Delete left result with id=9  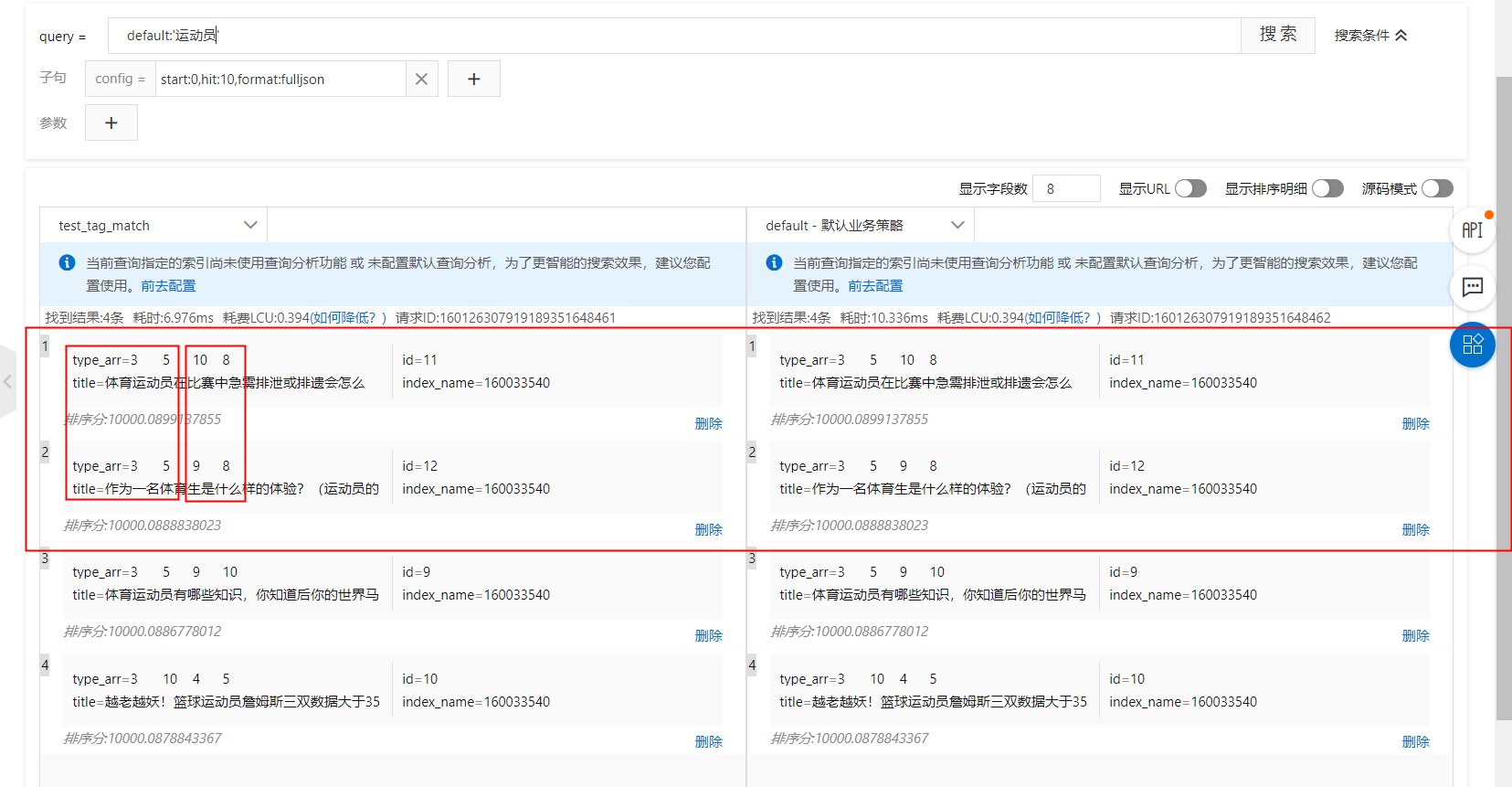(709, 635)
